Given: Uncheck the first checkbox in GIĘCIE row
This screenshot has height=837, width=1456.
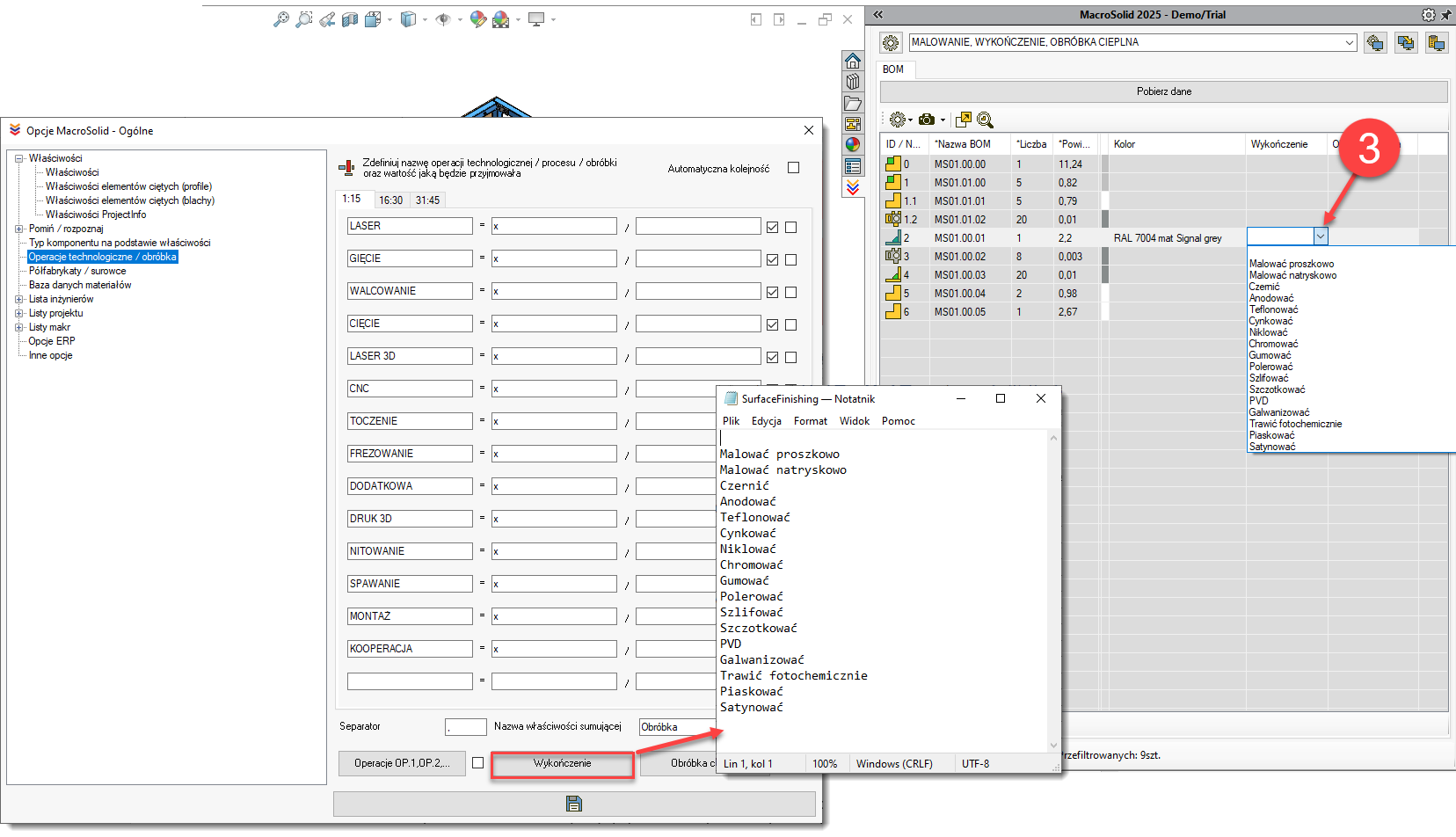Looking at the screenshot, I should pyautogui.click(x=772, y=259).
